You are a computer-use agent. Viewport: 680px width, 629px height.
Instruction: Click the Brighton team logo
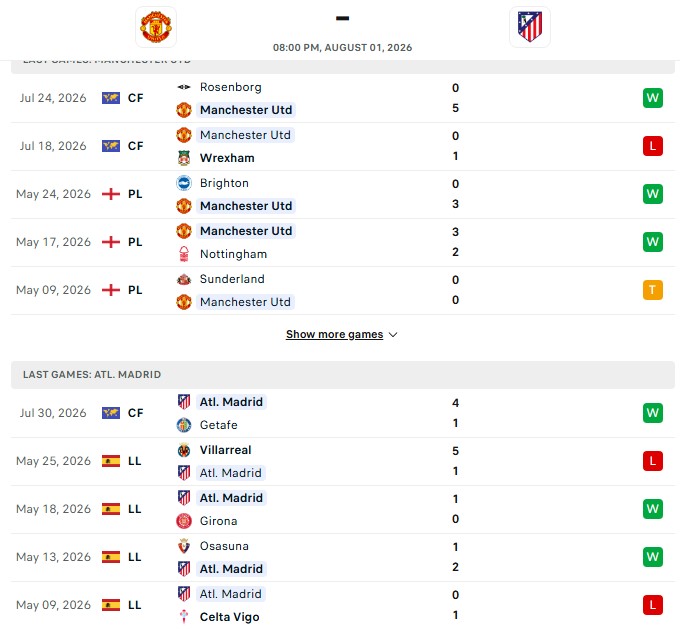pyautogui.click(x=184, y=183)
